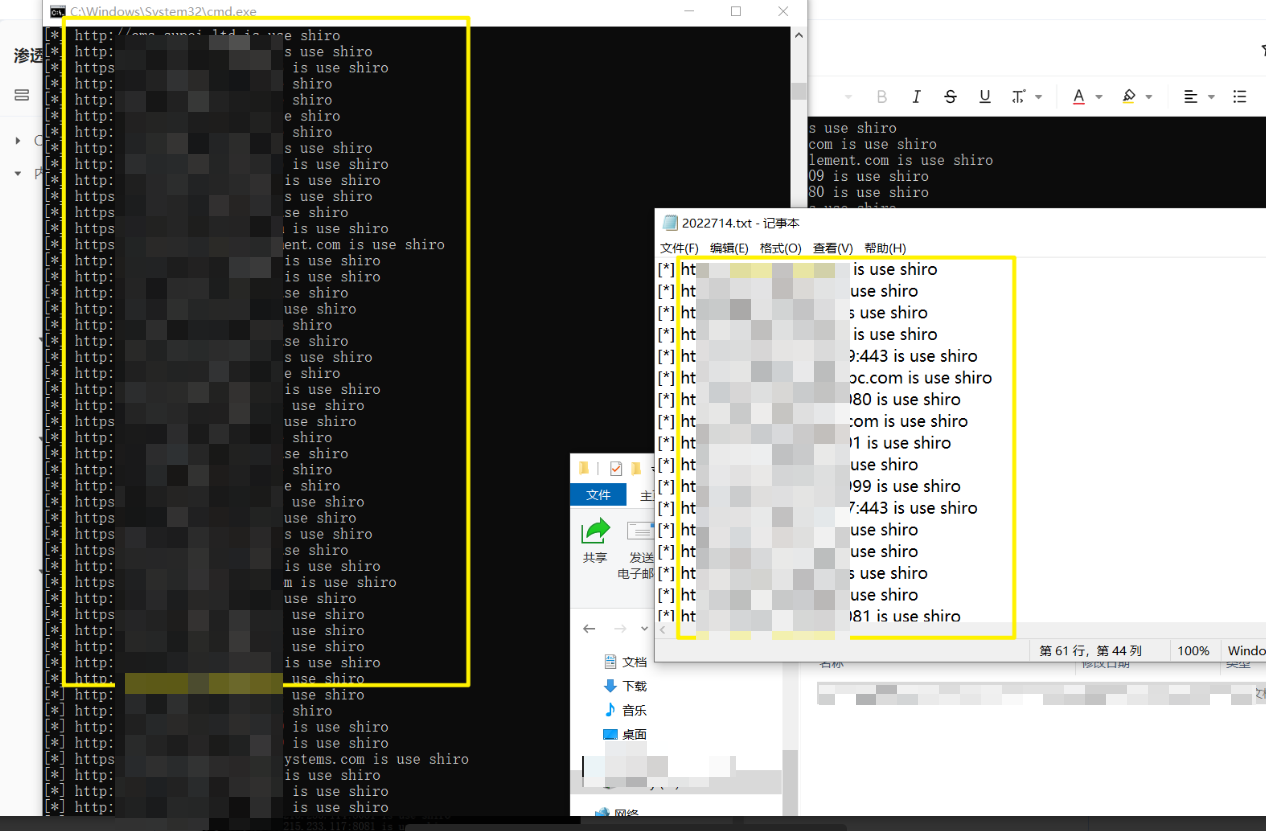Click the outline view icon in left sidebar
The height and width of the screenshot is (831, 1266).
click(21, 95)
